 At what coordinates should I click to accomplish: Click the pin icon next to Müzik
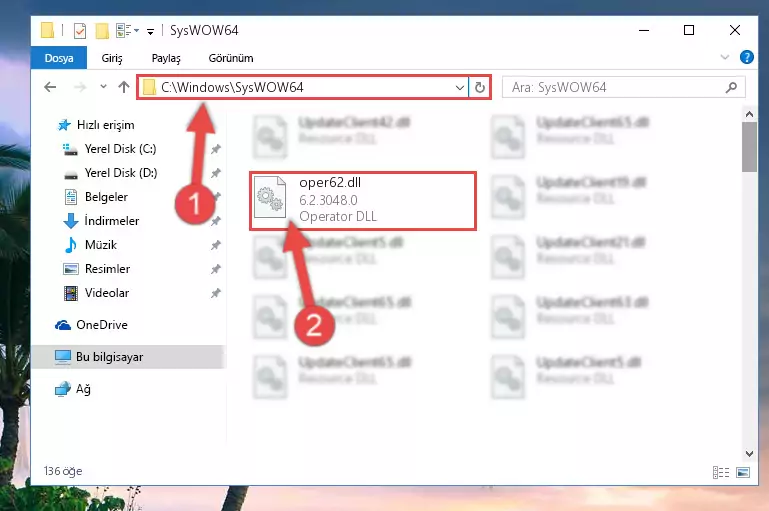pos(215,245)
